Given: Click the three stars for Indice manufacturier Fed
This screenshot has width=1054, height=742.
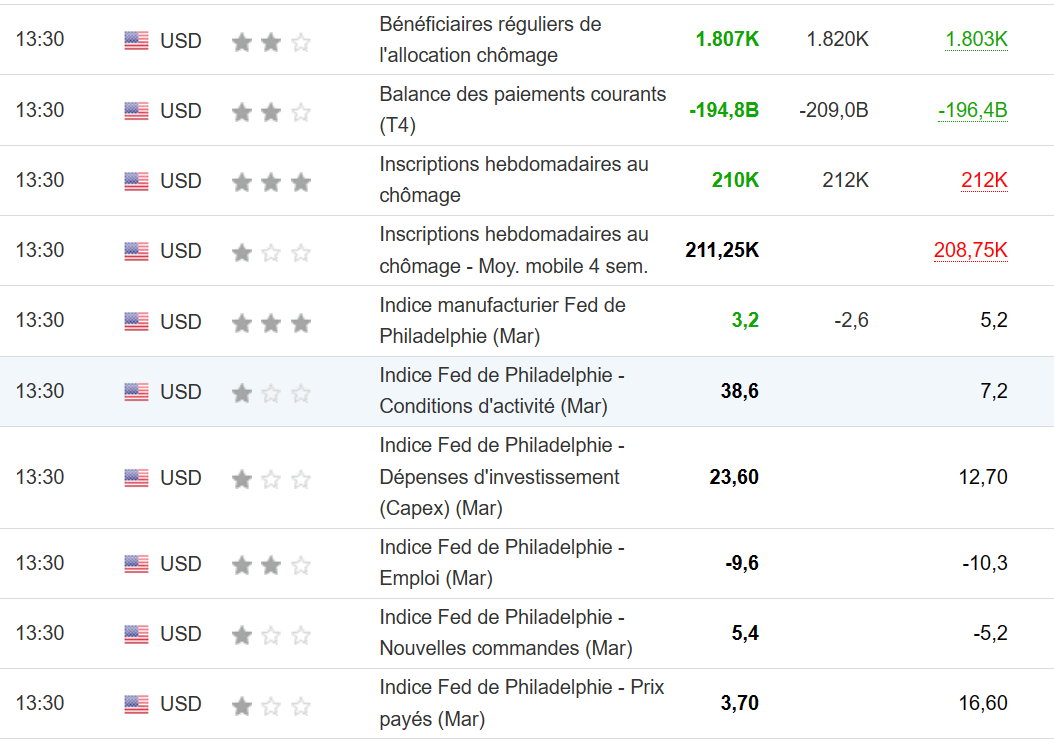Looking at the screenshot, I should point(271,322).
